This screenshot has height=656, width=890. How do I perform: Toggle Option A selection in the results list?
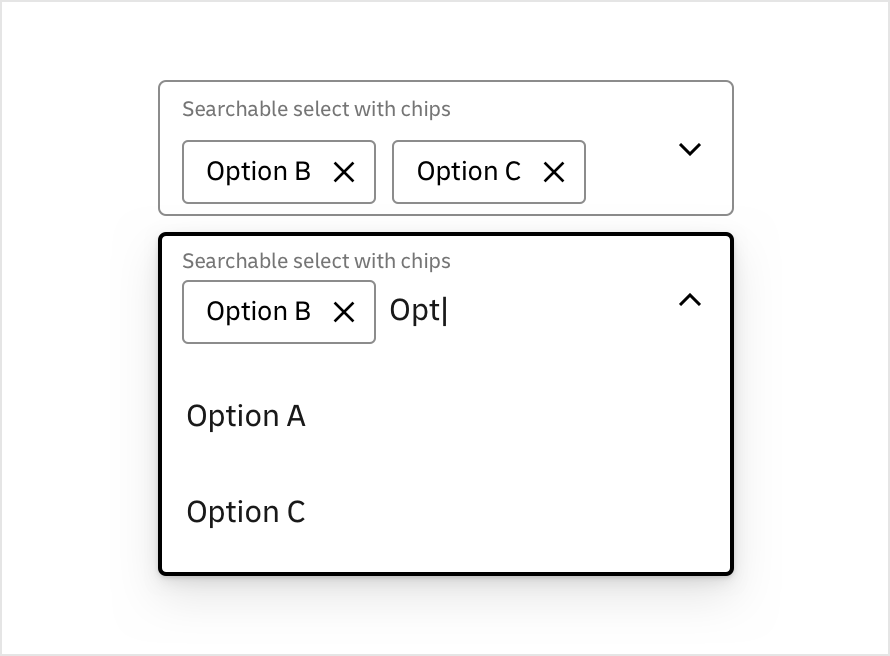(246, 416)
